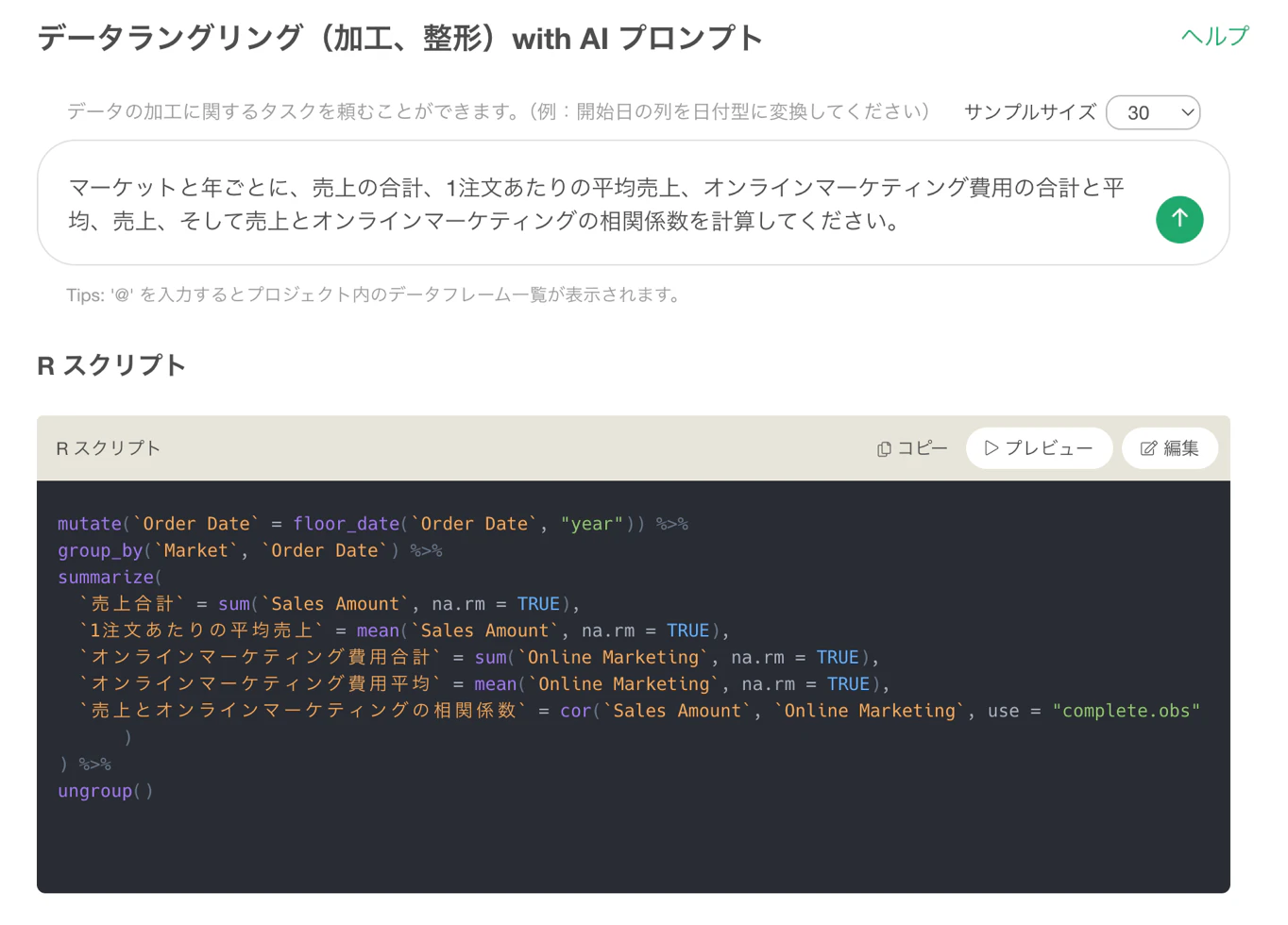
Task: Click the `オンラインマーケティング費用合計` line
Action: pyautogui.click(x=479, y=657)
